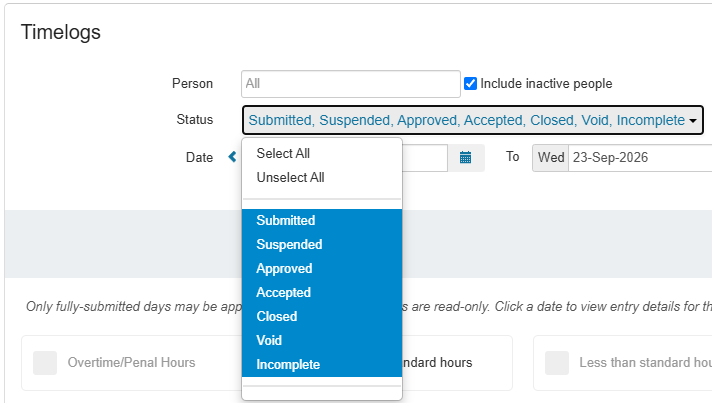The width and height of the screenshot is (712, 403).
Task: Click the Less than standard hours swatch
Action: (557, 363)
